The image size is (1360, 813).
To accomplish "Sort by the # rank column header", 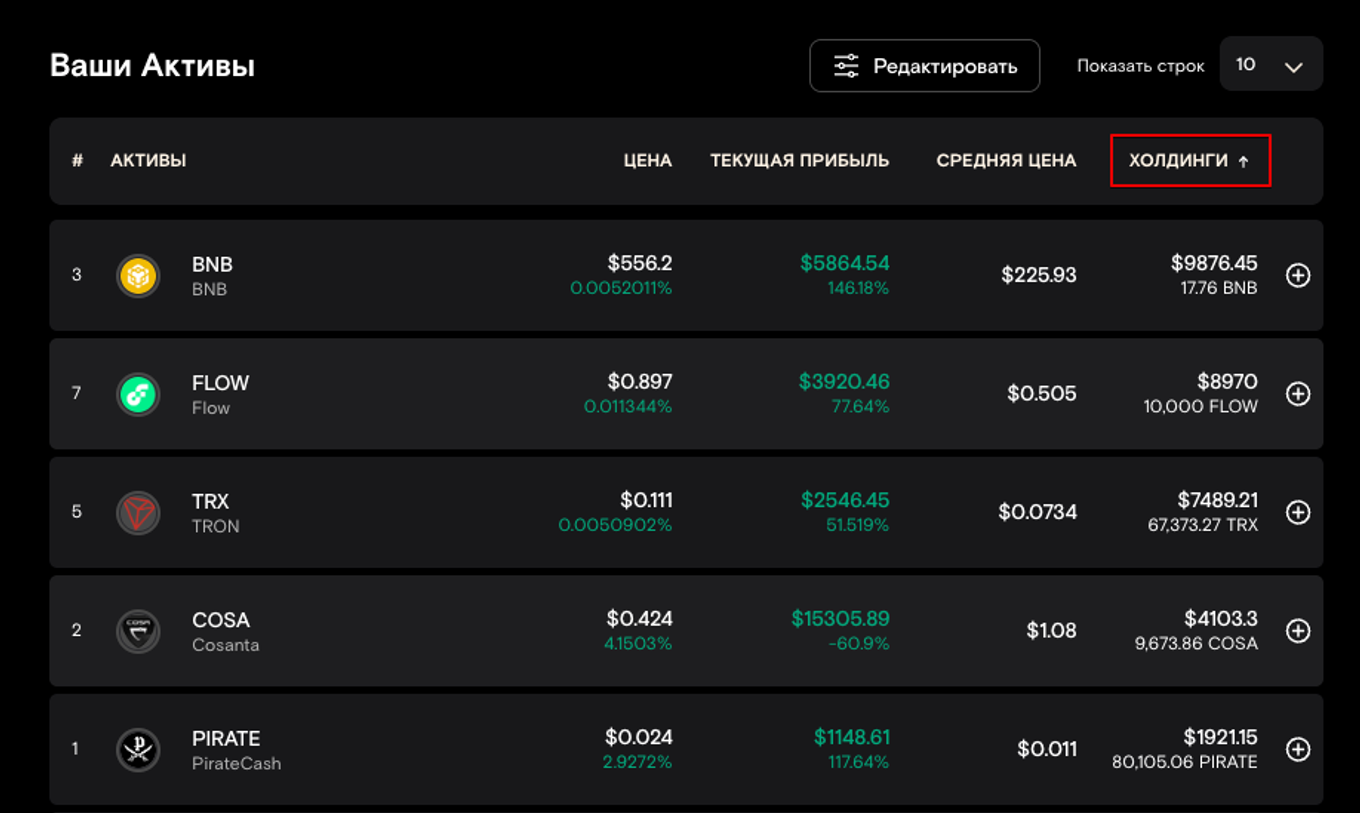I will point(77,161).
